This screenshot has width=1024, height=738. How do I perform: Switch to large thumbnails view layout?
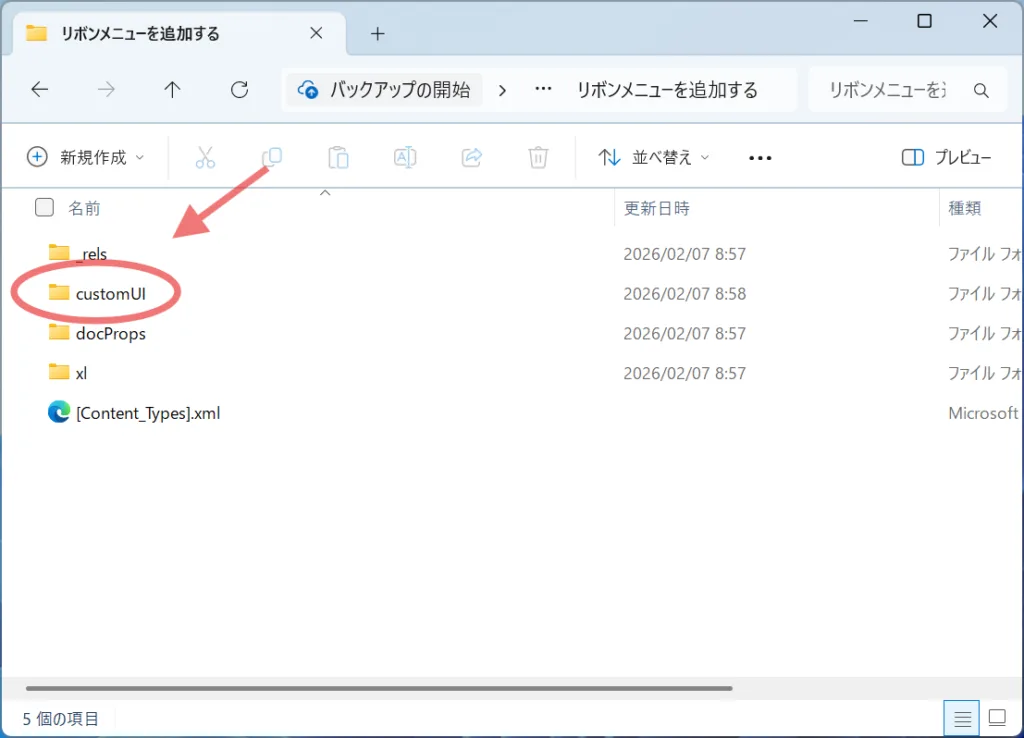pyautogui.click(x=997, y=718)
